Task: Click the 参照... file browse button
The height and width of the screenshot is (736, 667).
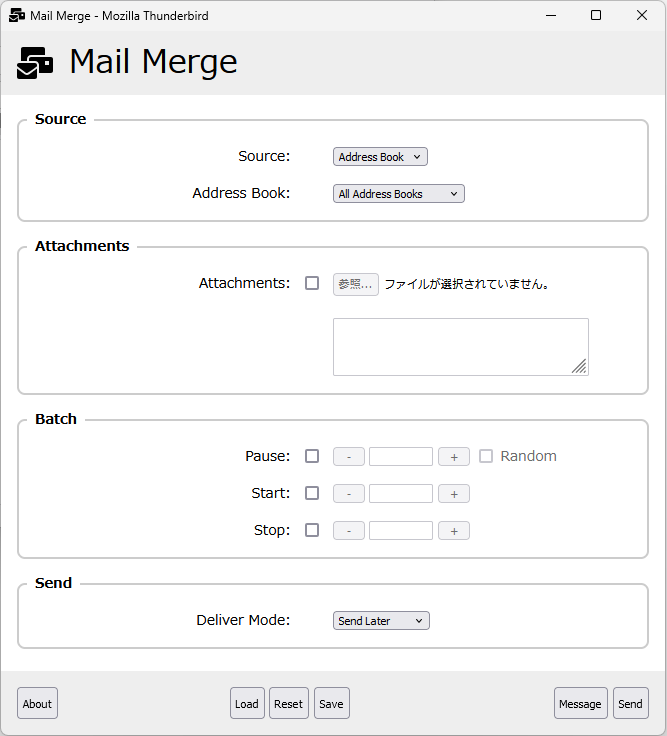Action: (x=355, y=284)
